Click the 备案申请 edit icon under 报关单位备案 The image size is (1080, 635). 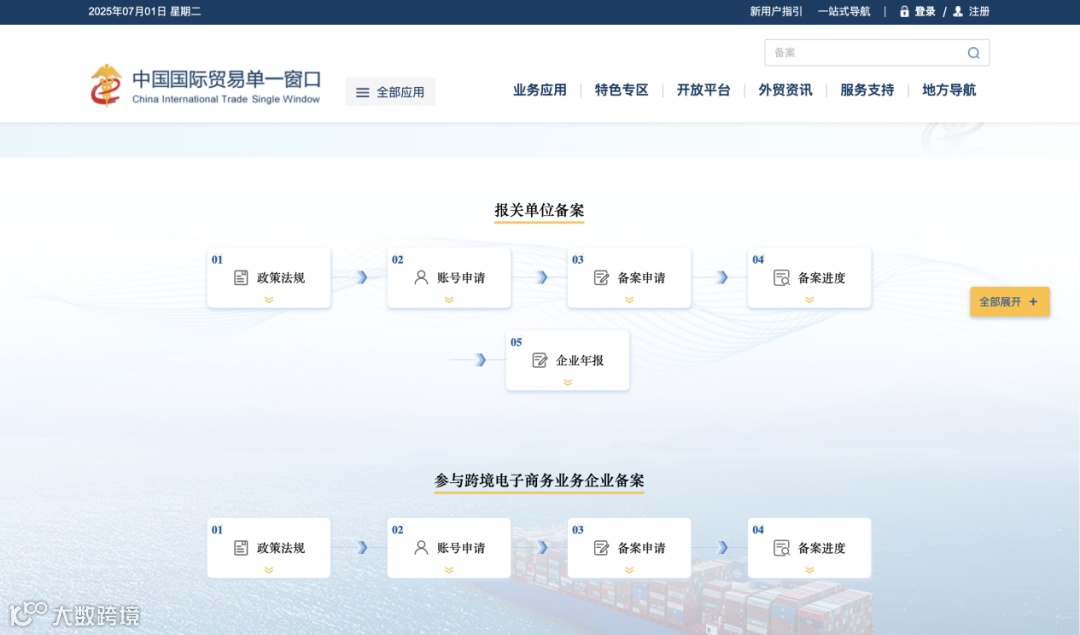pyautogui.click(x=601, y=278)
